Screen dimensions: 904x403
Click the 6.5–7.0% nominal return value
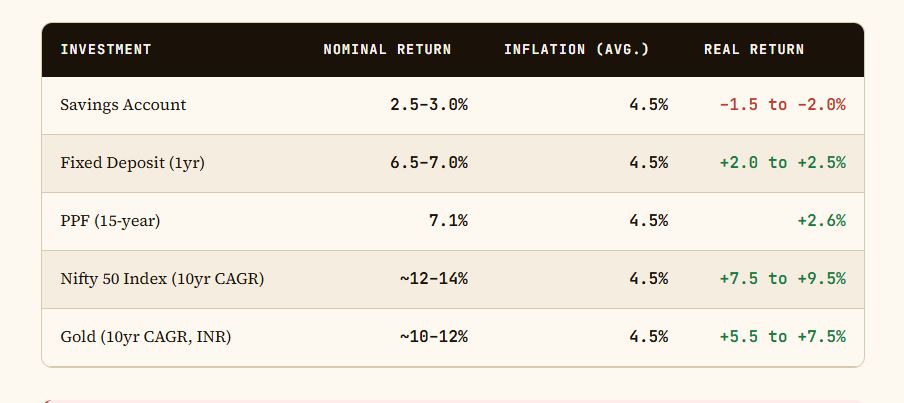(x=429, y=163)
